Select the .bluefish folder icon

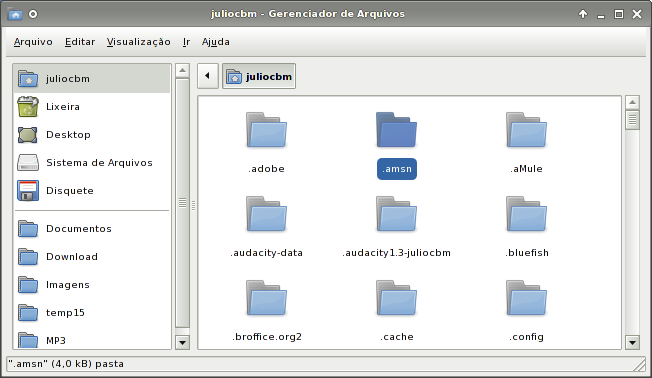pyautogui.click(x=526, y=214)
